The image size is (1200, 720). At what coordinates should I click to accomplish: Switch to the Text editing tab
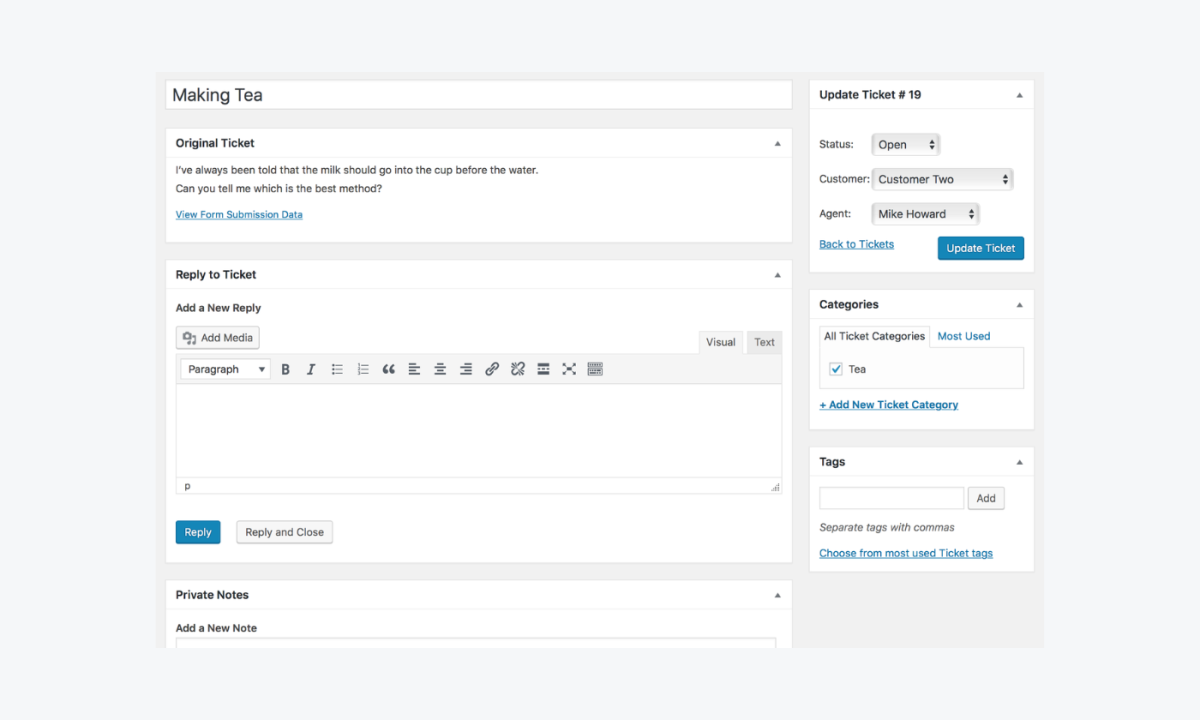point(764,342)
